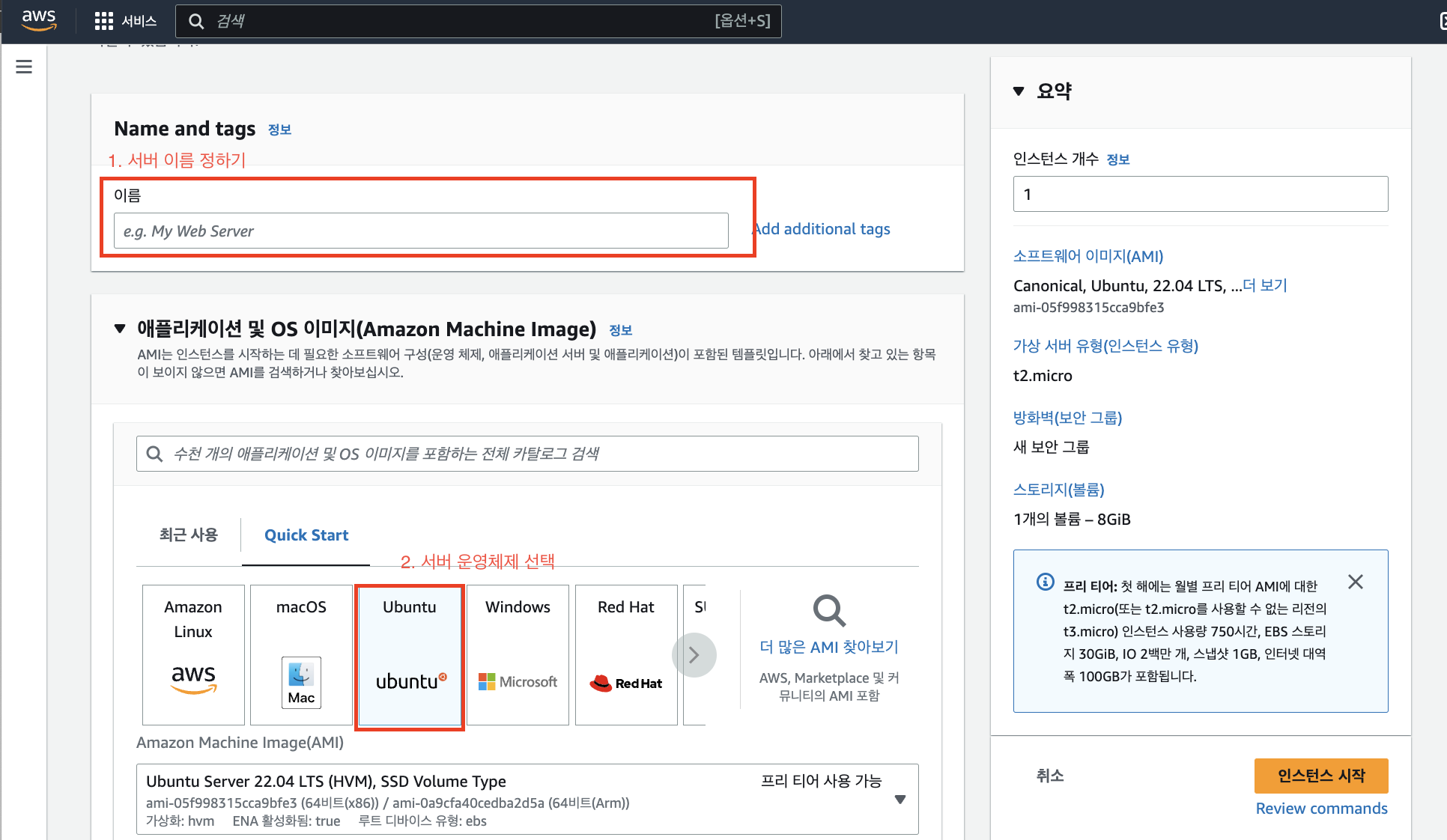Open the Ubuntu Server 22.04 AMI dropdown
The image size is (1447, 840).
[x=900, y=800]
